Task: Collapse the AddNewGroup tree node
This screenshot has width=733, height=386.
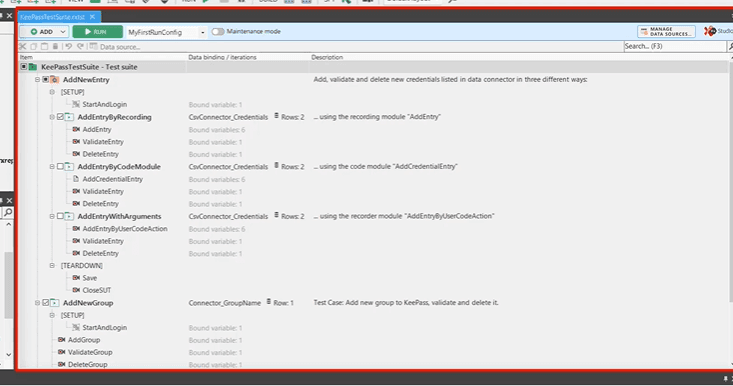Action: (37, 303)
